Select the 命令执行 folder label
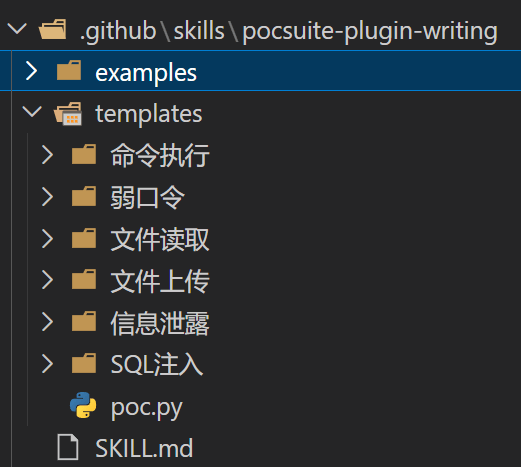Screen dimensions: 521x467 160,155
